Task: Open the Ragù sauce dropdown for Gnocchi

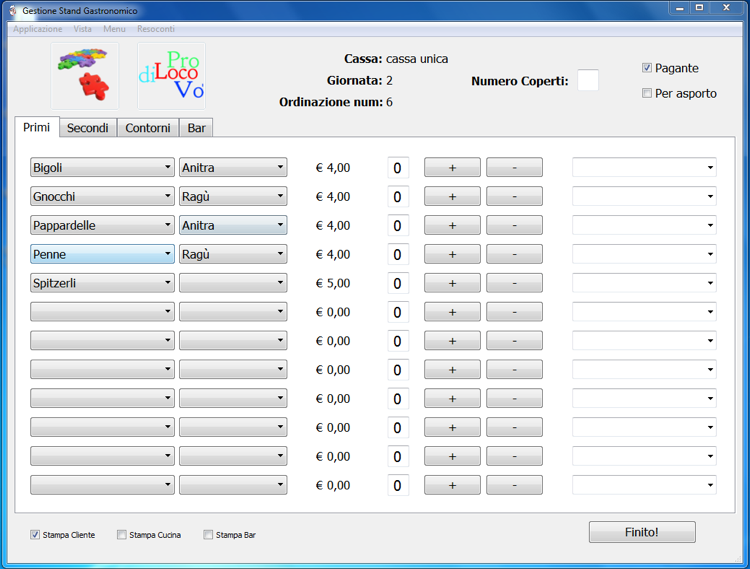Action: click(233, 197)
